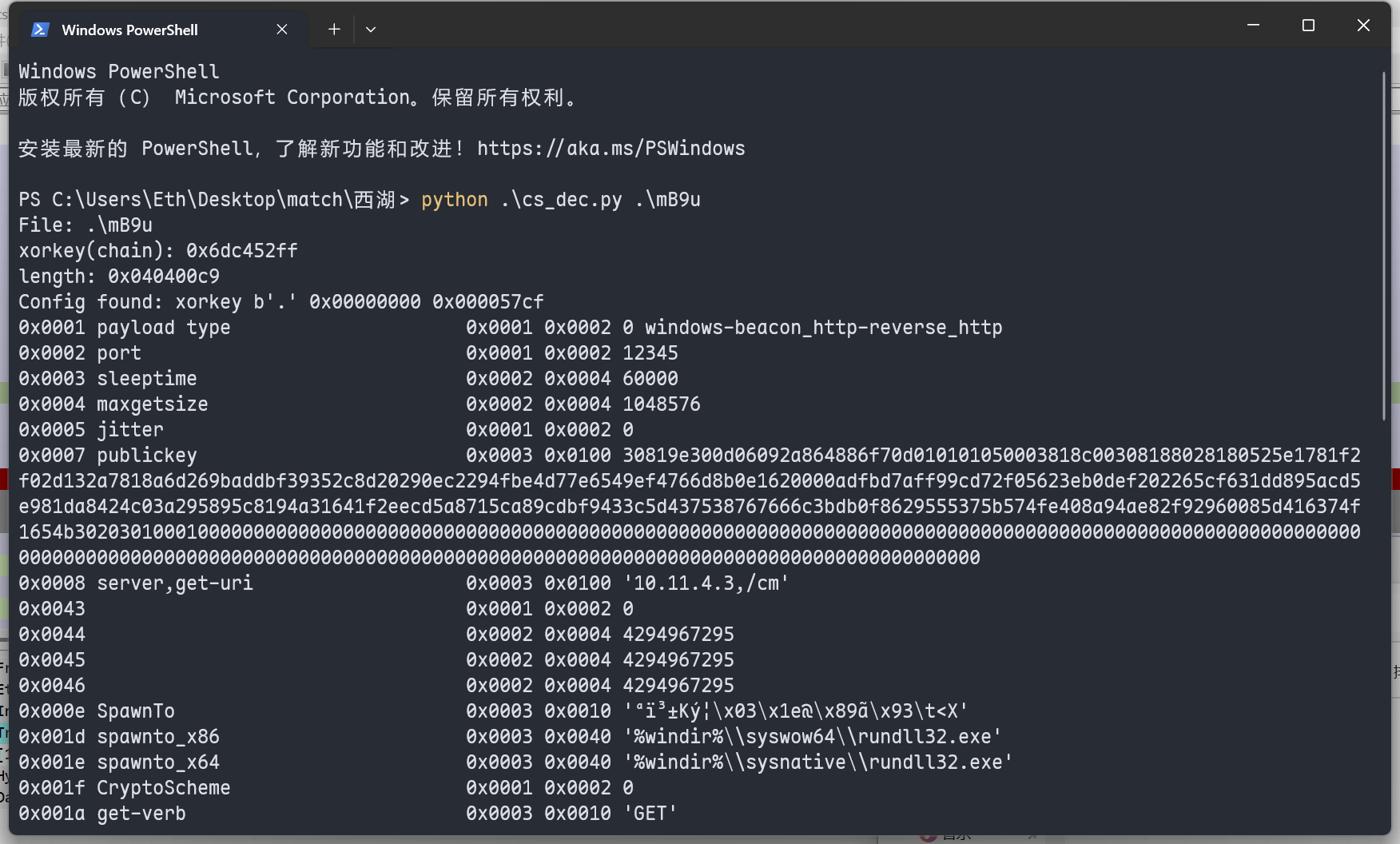Minimize the terminal window
Image resolution: width=1400 pixels, height=844 pixels.
(1253, 26)
